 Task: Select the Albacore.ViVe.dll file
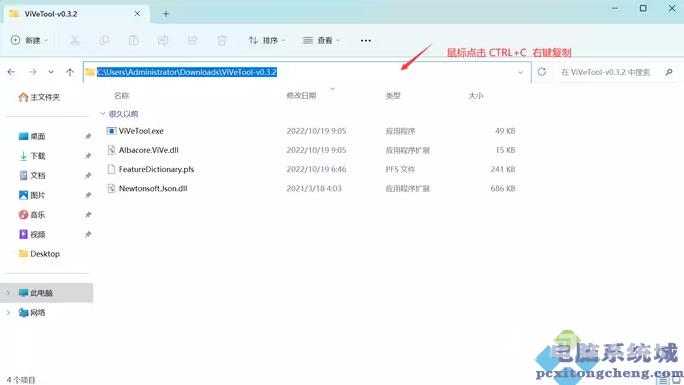[149, 150]
